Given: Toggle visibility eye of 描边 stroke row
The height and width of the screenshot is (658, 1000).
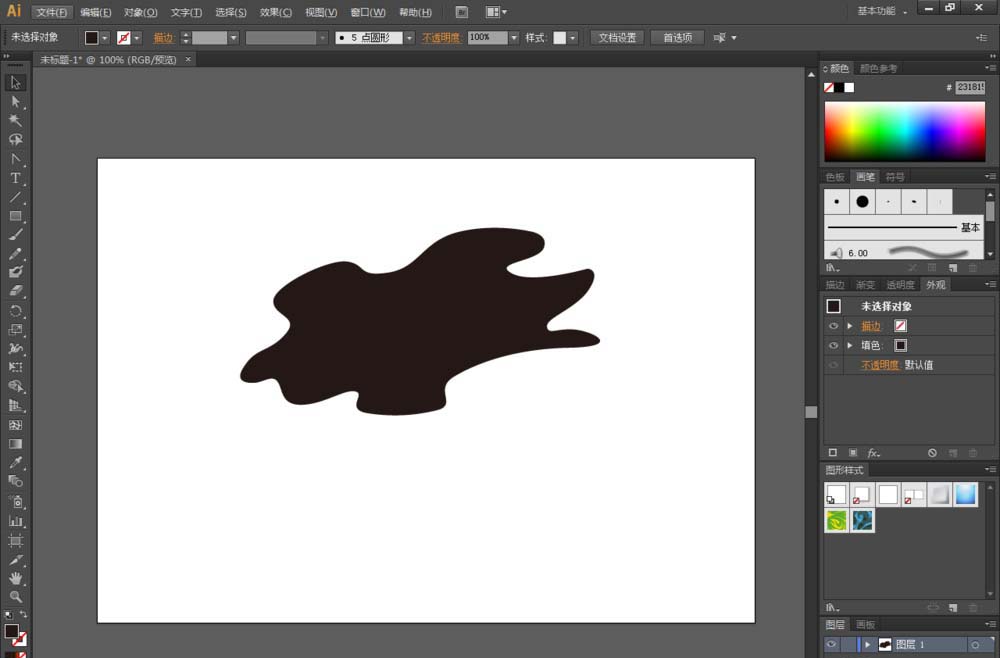Looking at the screenshot, I should click(833, 326).
